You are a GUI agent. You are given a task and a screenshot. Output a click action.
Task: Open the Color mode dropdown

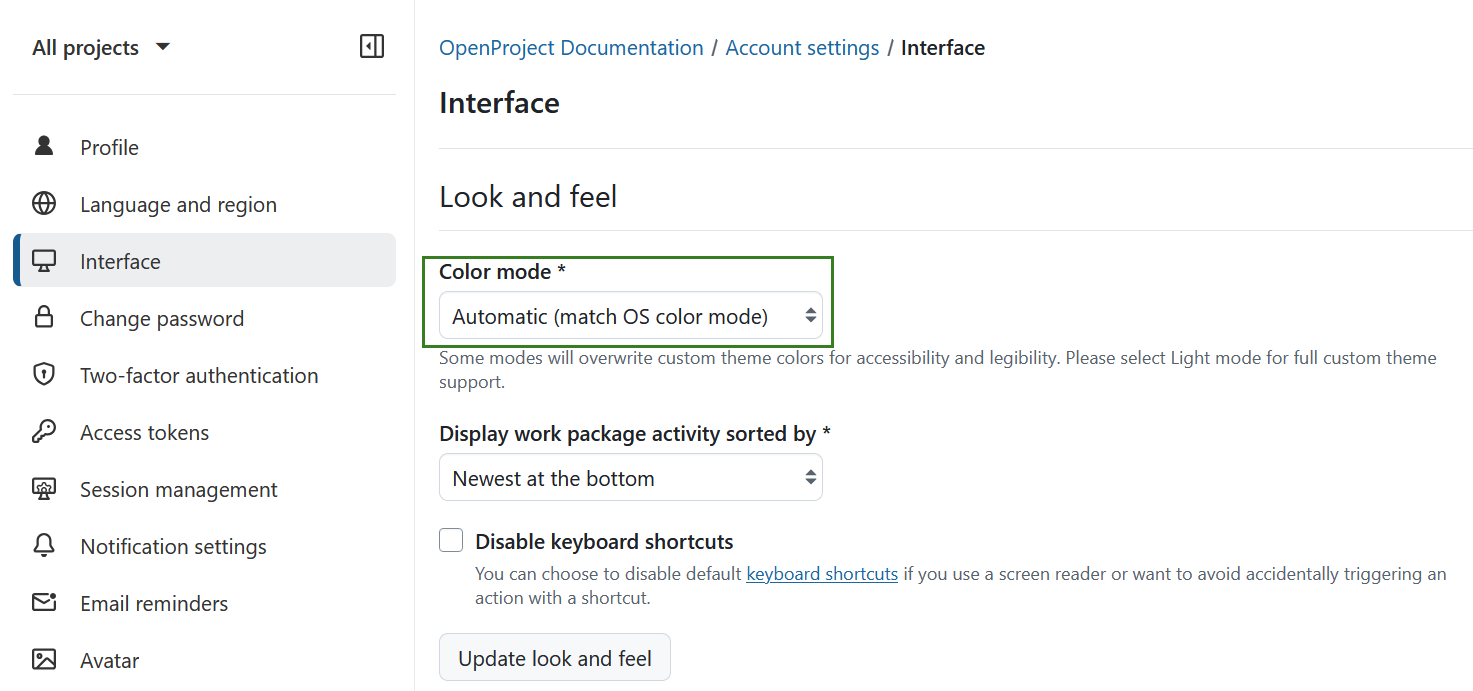point(631,315)
